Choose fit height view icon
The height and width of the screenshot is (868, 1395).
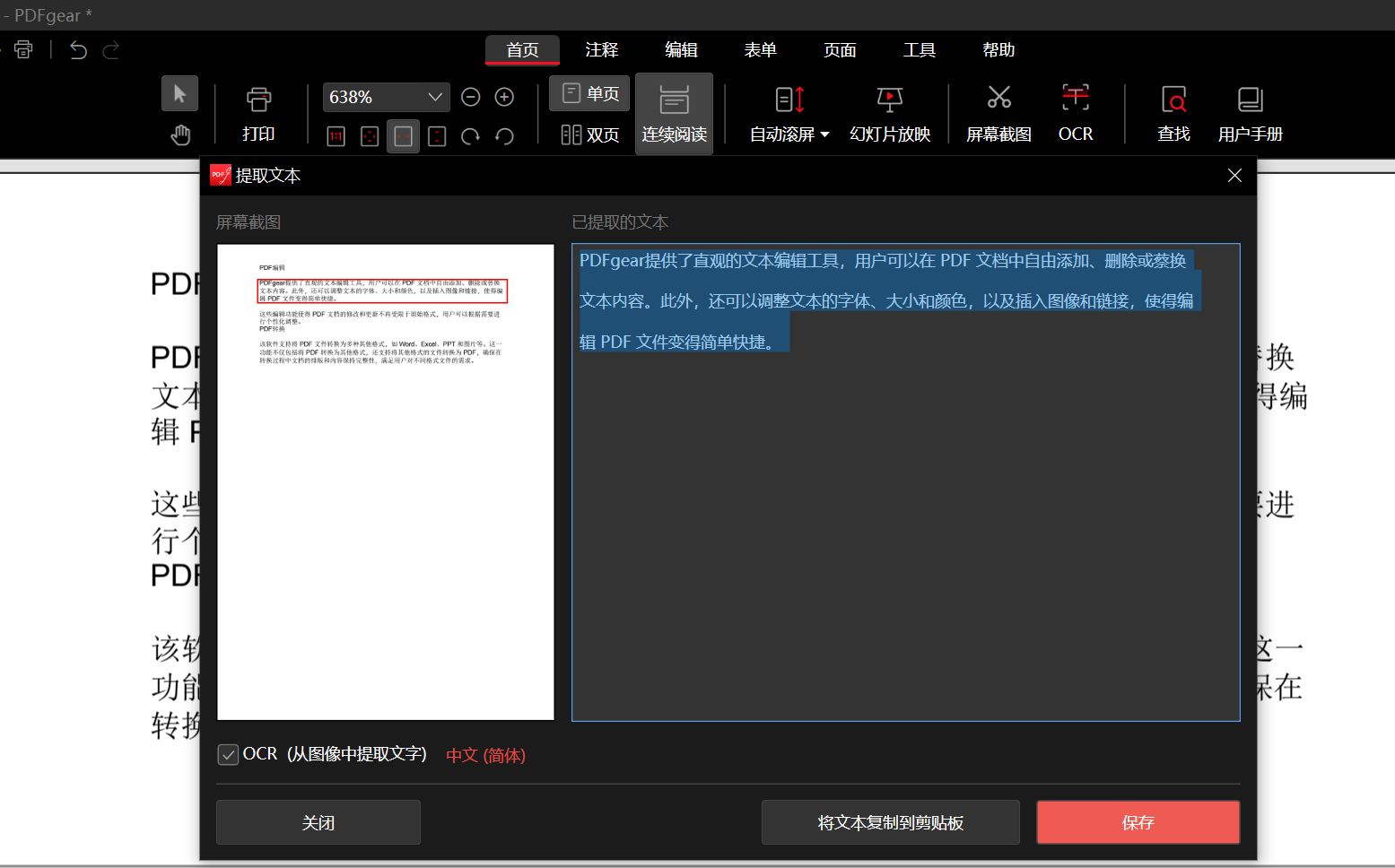pyautogui.click(x=437, y=136)
